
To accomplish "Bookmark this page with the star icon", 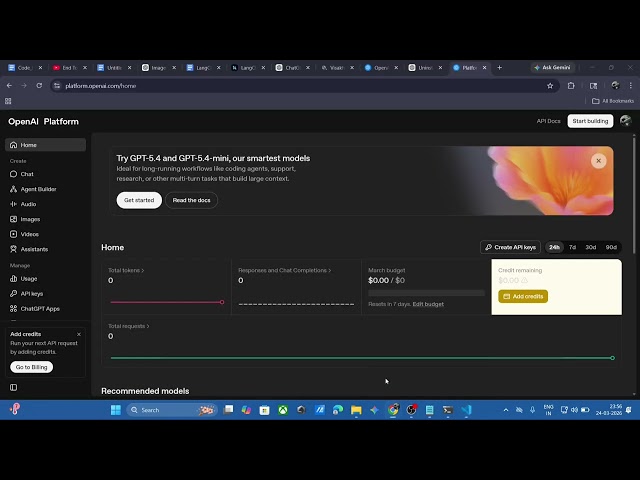I will 550,86.
